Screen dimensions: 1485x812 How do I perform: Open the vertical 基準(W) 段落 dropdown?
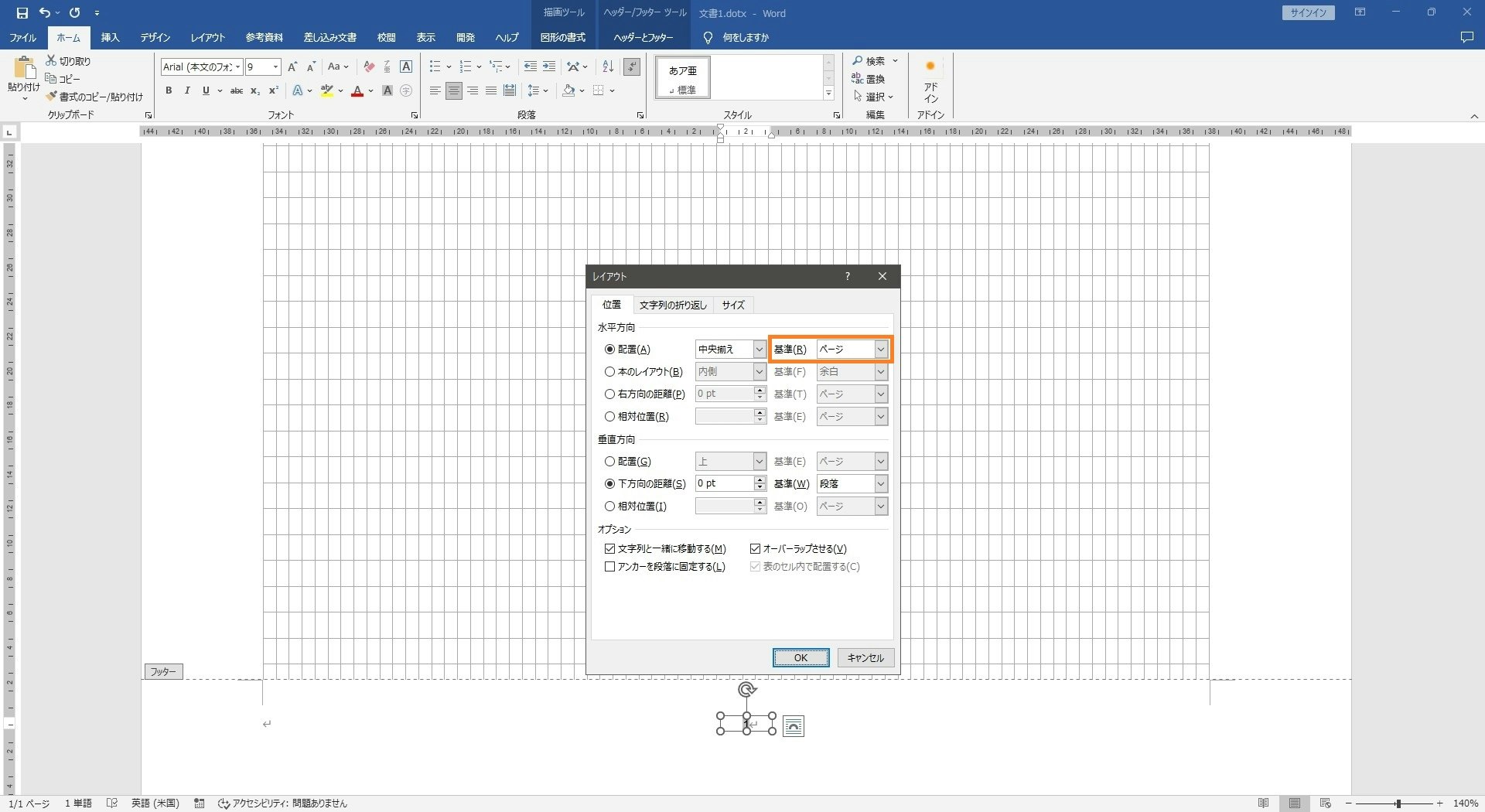coord(880,484)
